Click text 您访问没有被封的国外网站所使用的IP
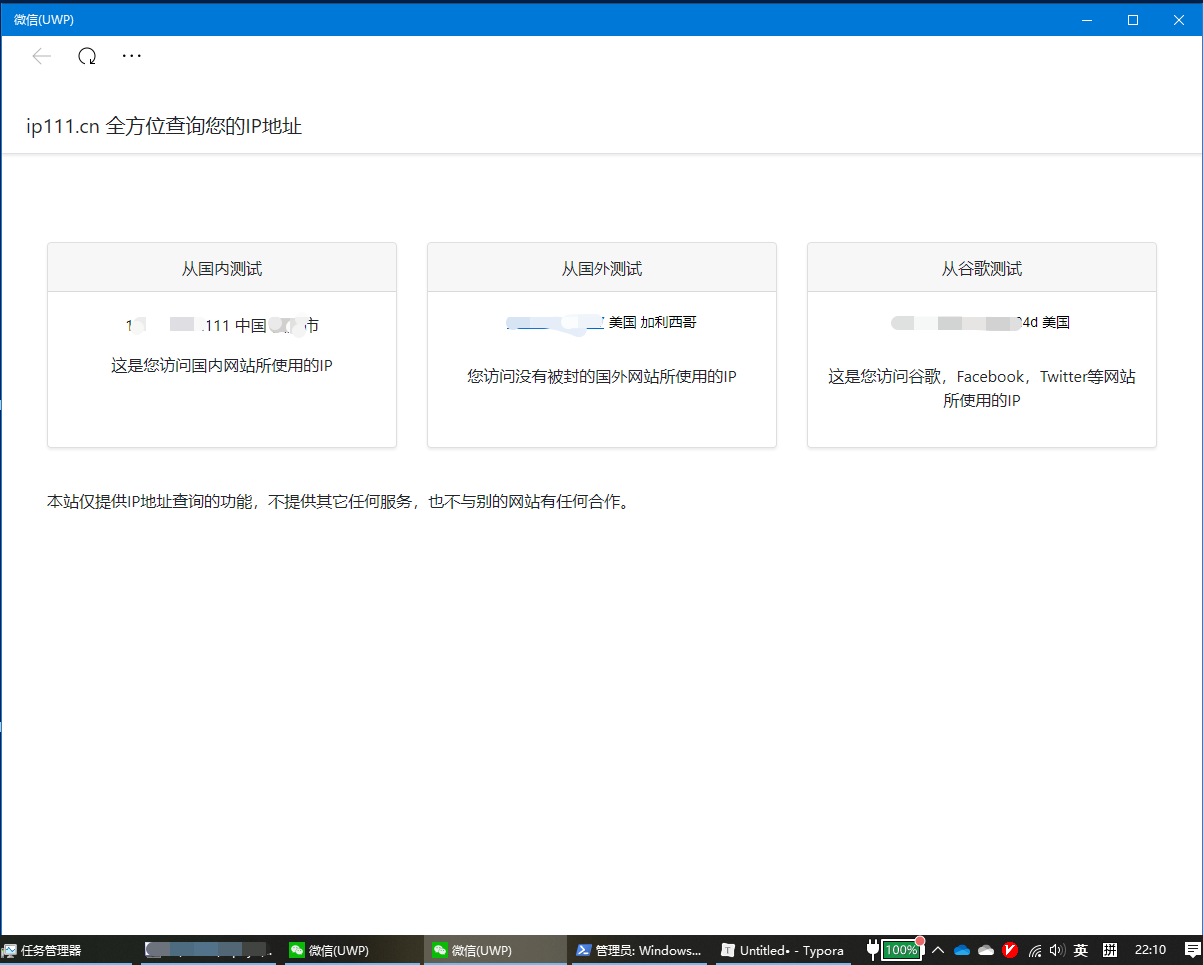Viewport: 1203px width, 965px height. (602, 377)
